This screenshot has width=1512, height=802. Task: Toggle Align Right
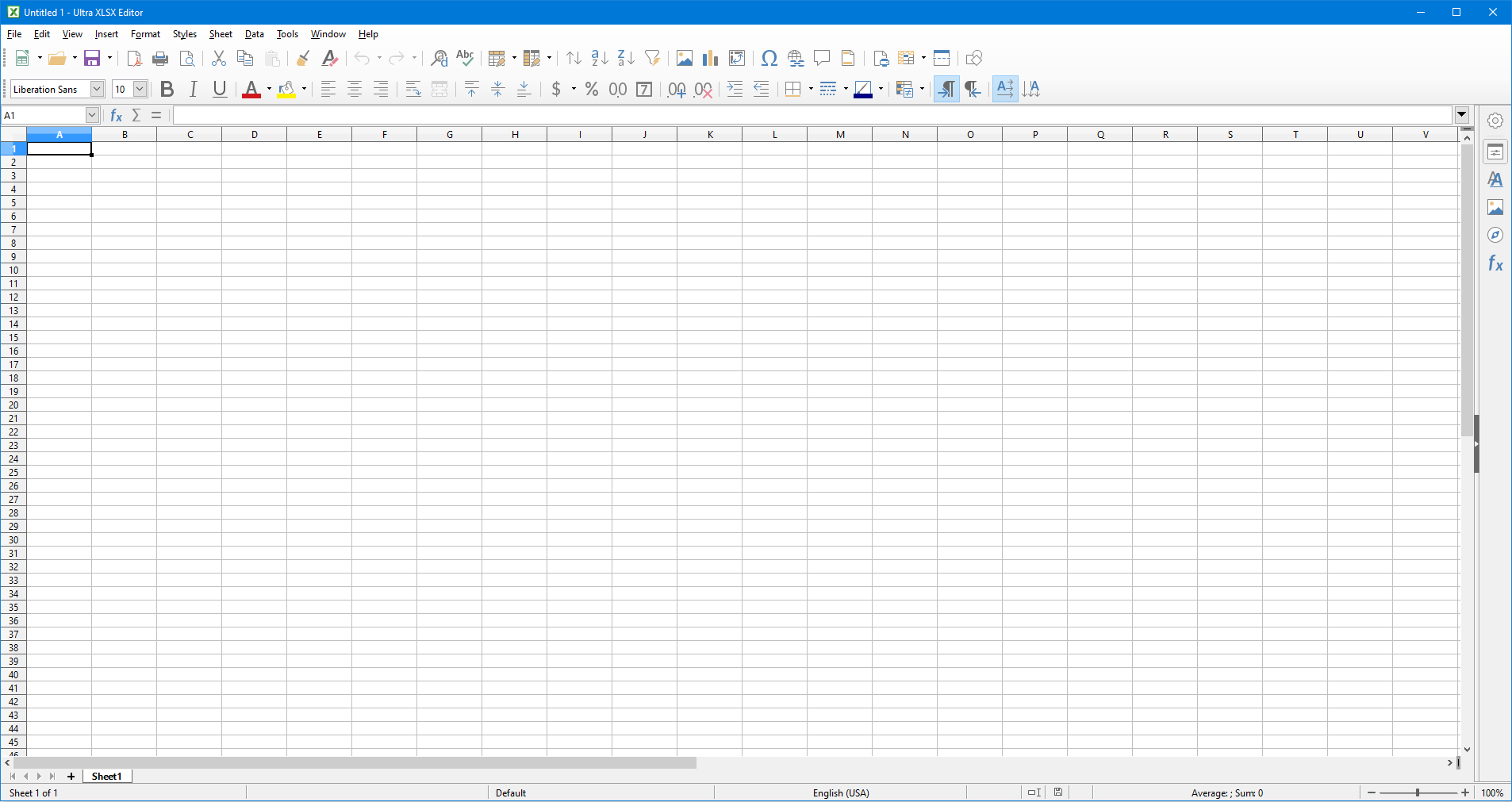381,89
